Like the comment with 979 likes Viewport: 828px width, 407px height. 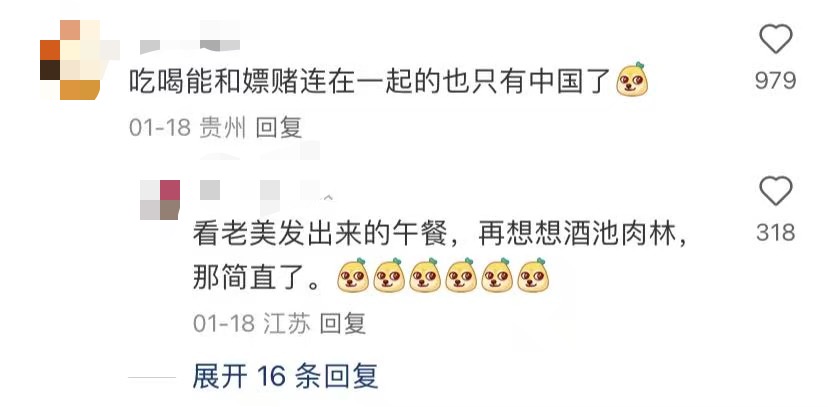[x=775, y=39]
